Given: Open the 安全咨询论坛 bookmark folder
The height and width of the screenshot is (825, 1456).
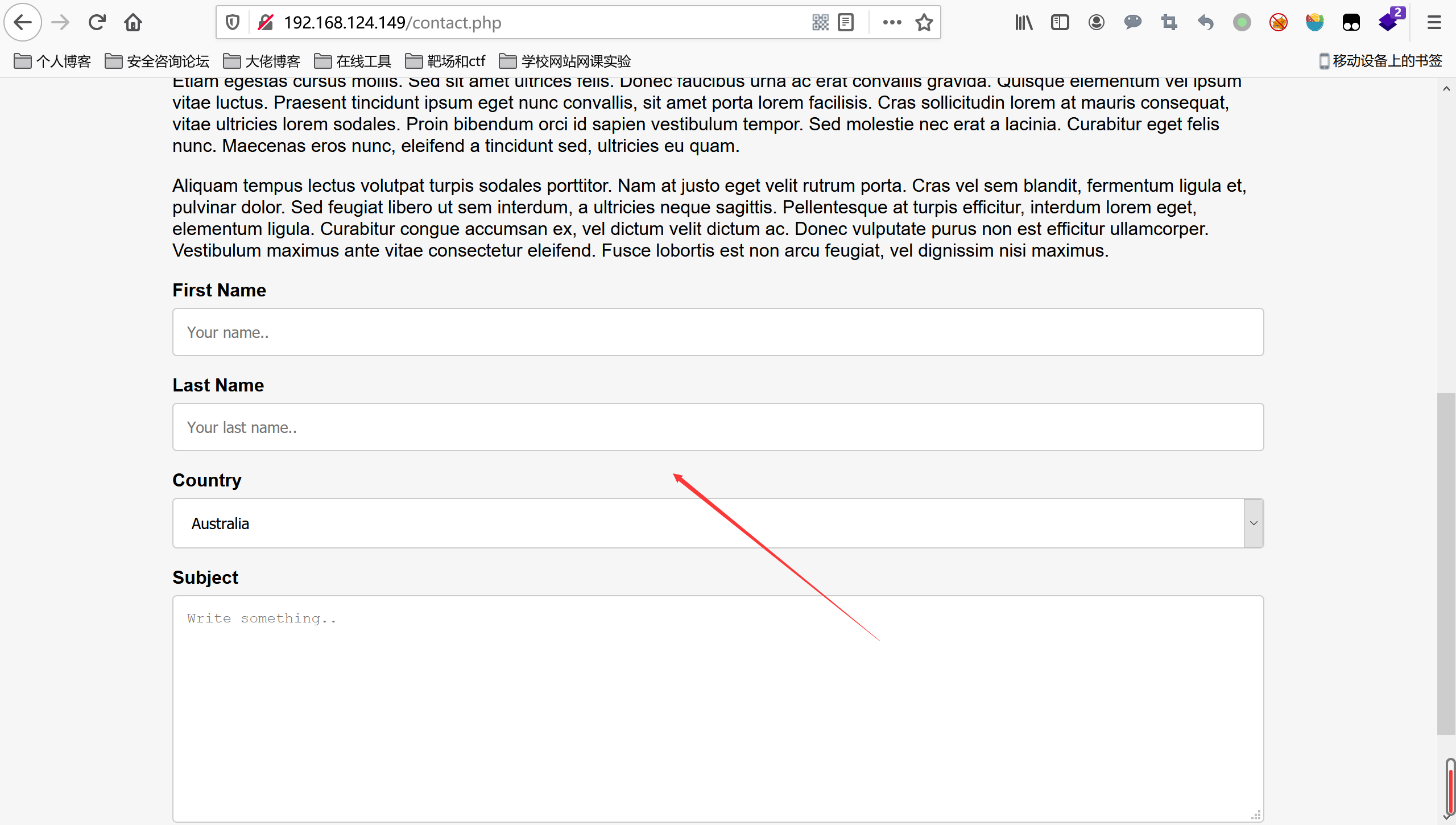Looking at the screenshot, I should coord(157,61).
